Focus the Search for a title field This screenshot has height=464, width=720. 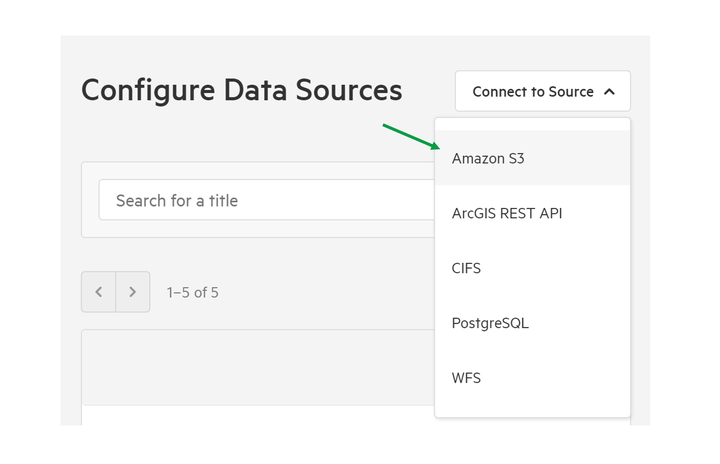pyautogui.click(x=267, y=200)
